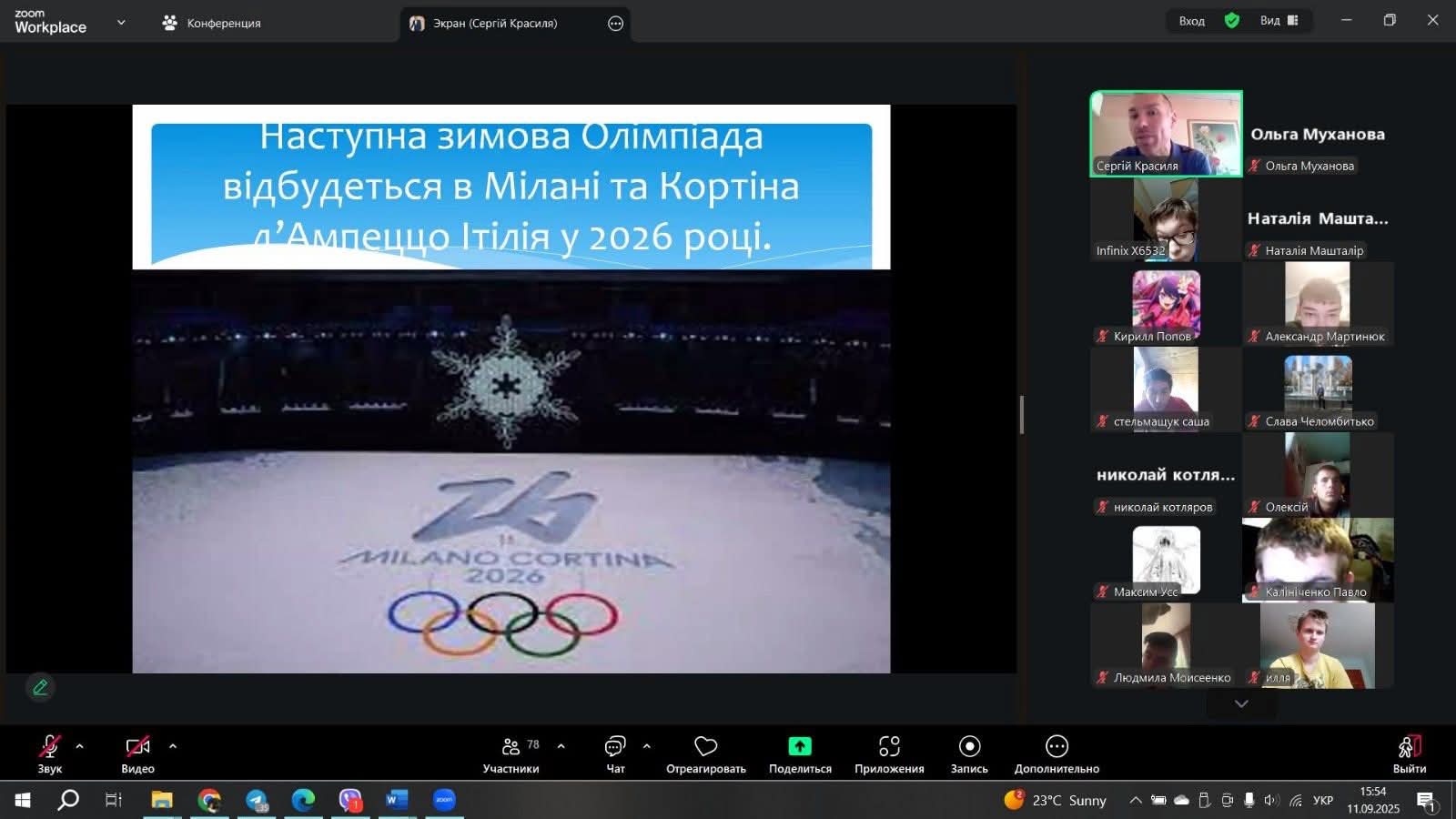Expand audio options arrow next to Звук
Screen dimensions: 1456x819
[x=79, y=746]
